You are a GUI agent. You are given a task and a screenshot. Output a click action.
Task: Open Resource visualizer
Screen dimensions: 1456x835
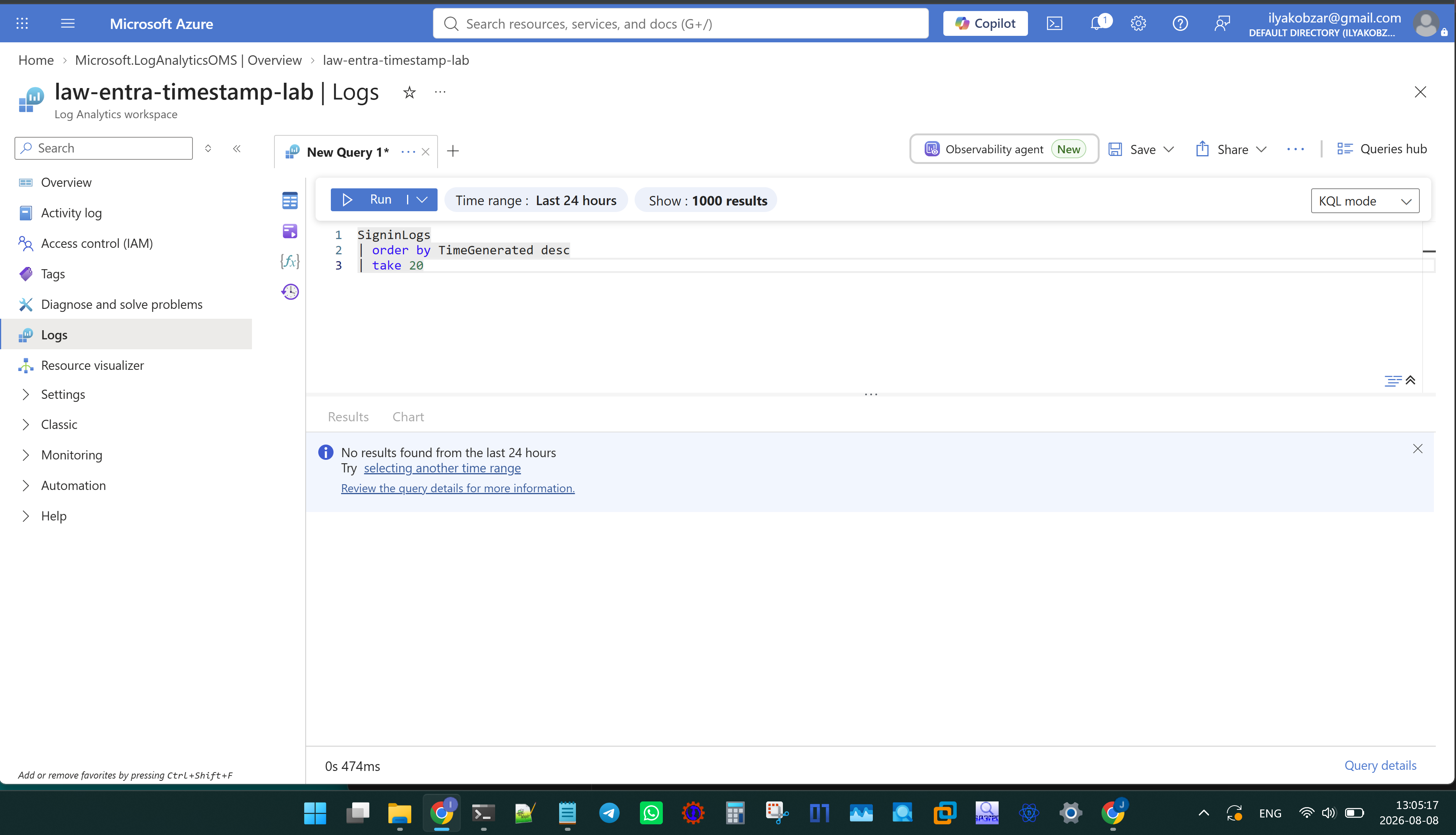tap(92, 365)
